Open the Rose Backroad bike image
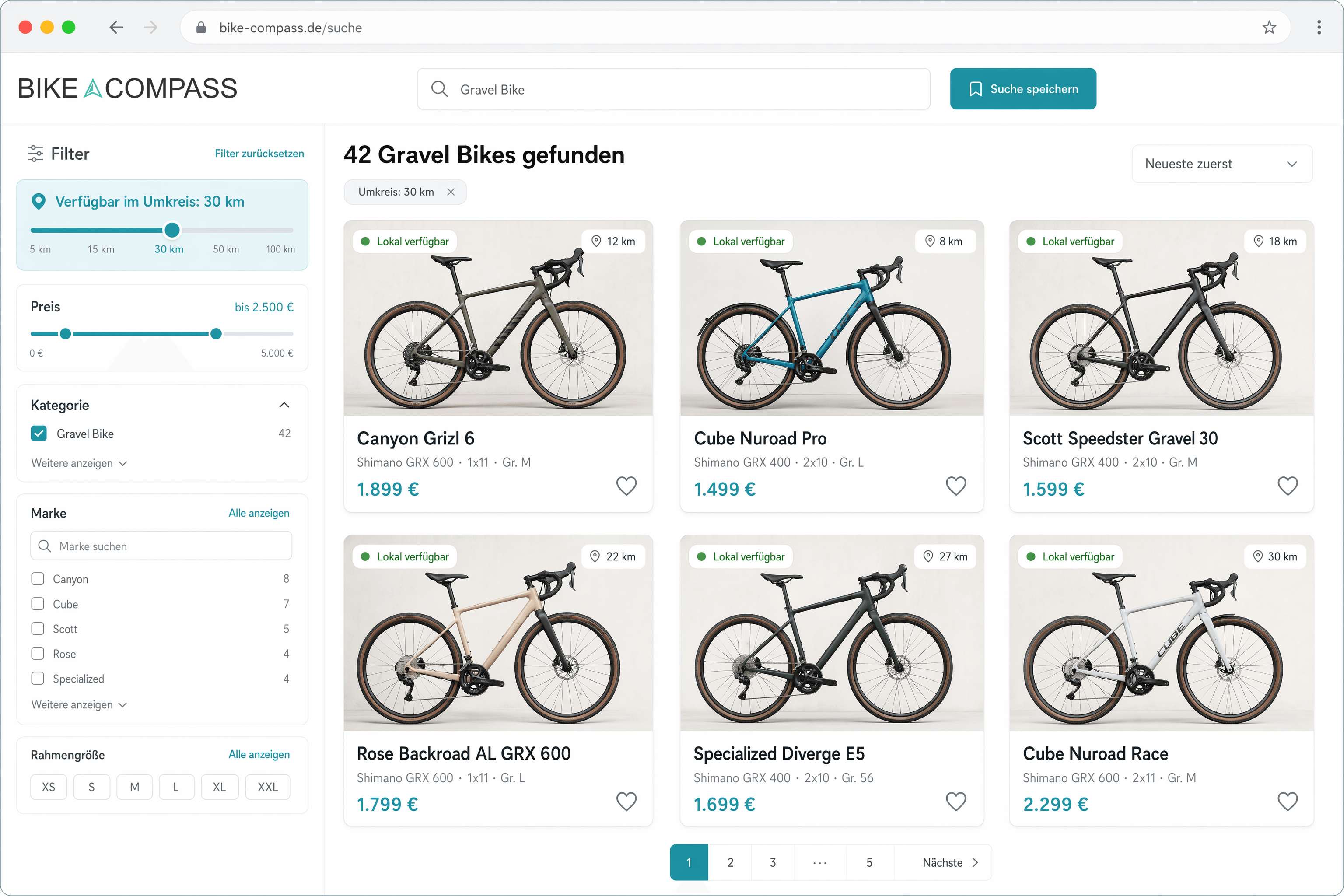 point(498,633)
